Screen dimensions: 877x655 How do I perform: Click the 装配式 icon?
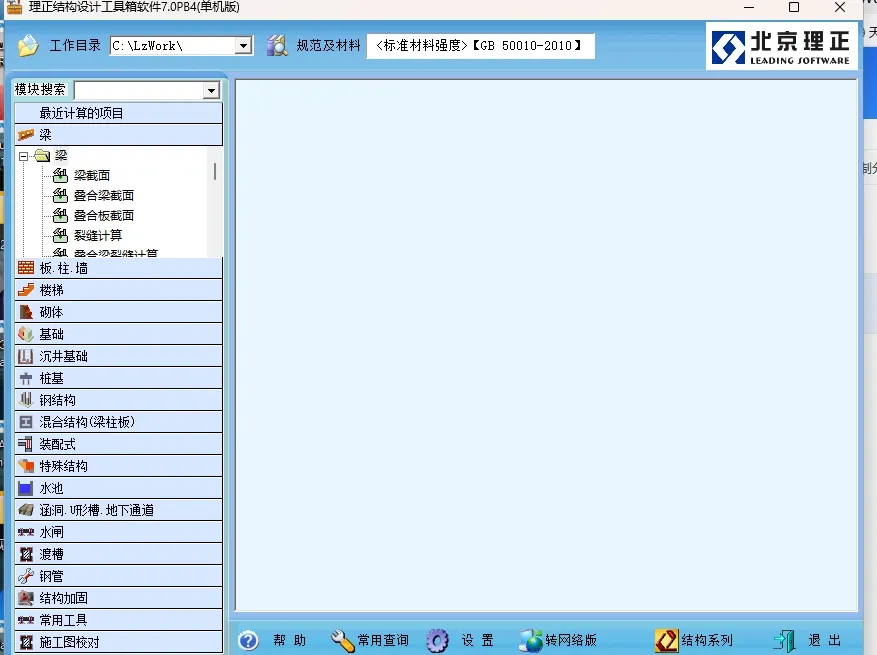(x=26, y=444)
